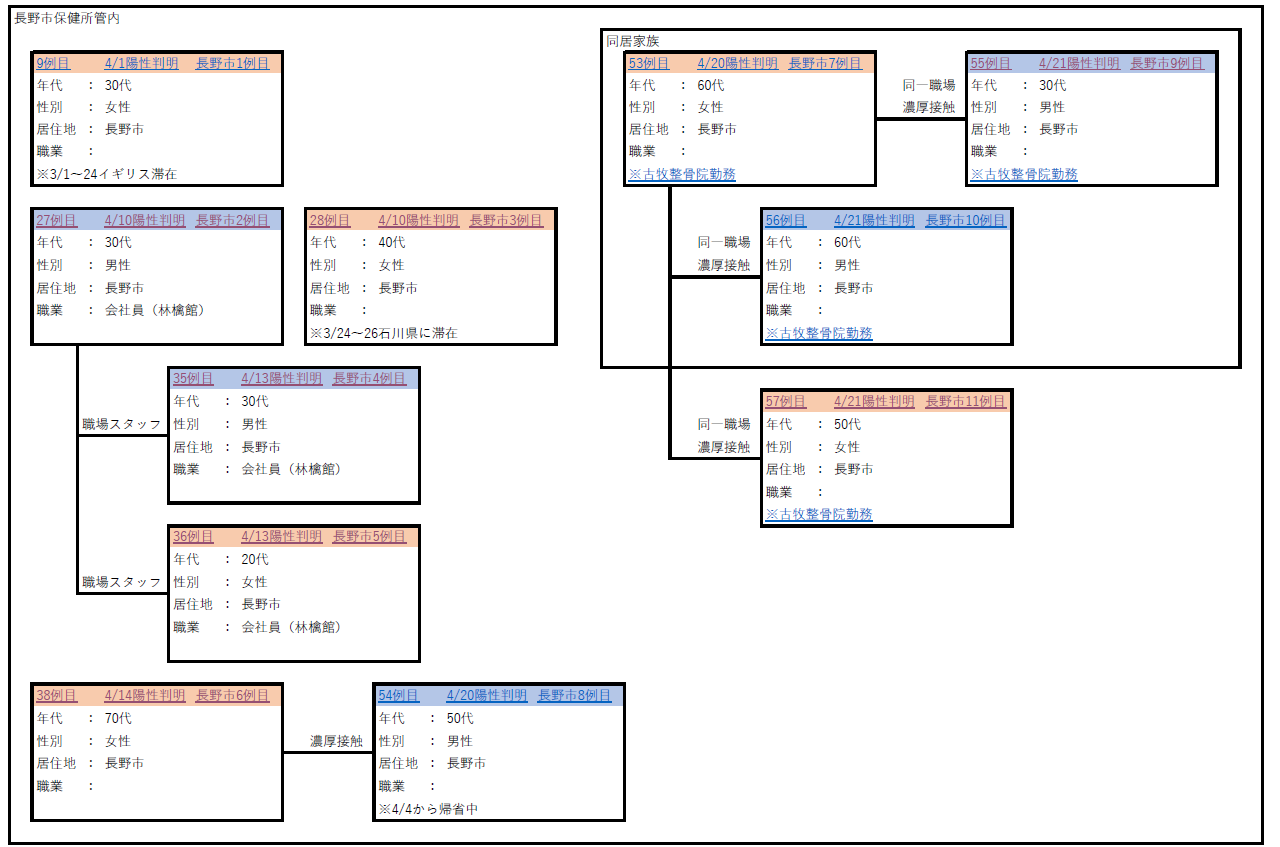This screenshot has height=847, width=1280.
Task: Click the 53例目 case link
Action: [649, 63]
